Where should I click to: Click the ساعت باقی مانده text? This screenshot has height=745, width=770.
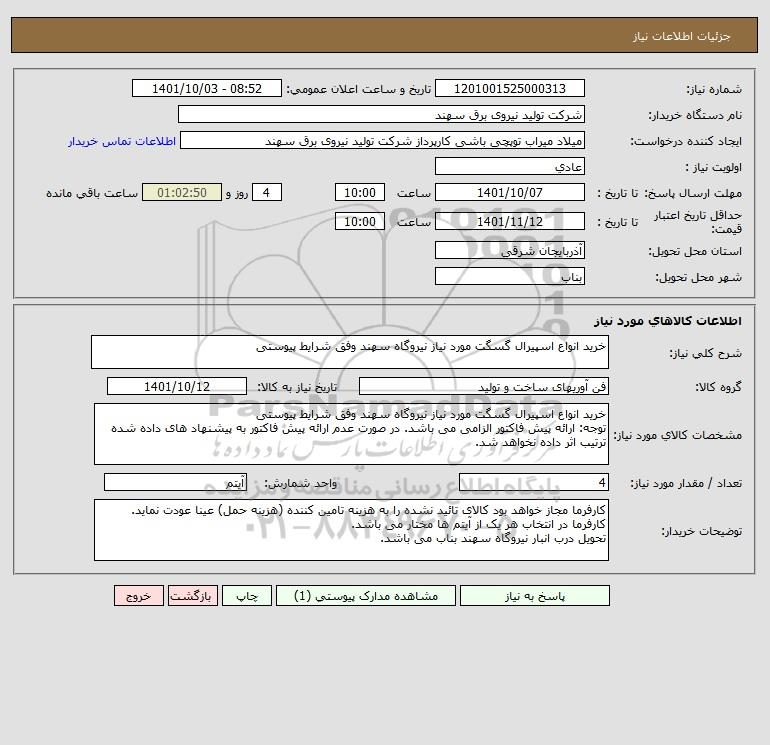pos(92,193)
